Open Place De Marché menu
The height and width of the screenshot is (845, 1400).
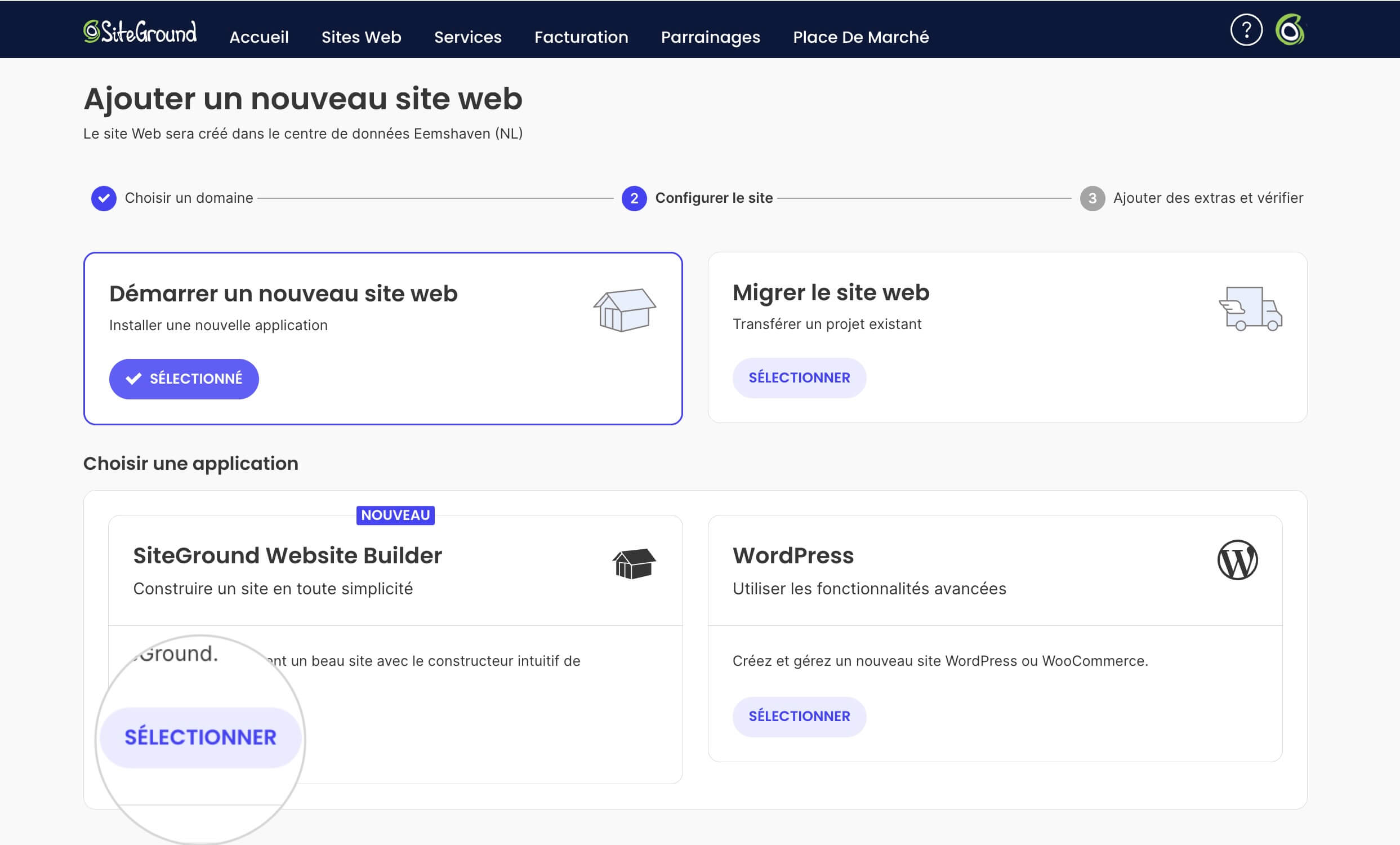click(x=861, y=37)
